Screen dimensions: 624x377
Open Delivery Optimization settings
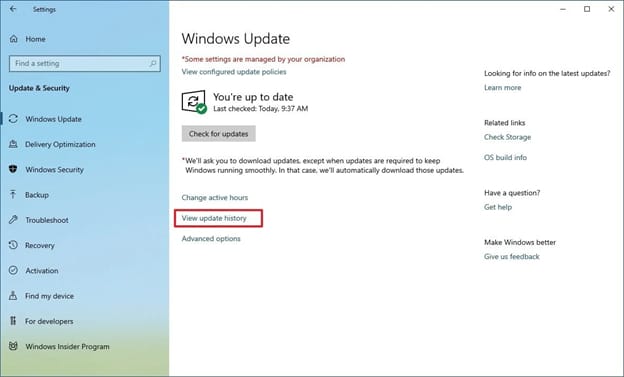click(60, 144)
